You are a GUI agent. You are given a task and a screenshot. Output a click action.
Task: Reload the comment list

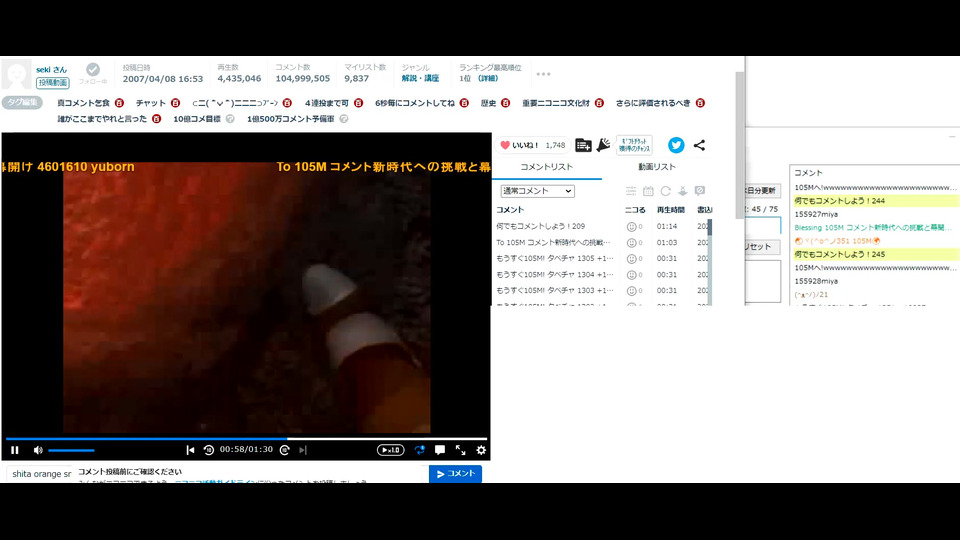pos(666,191)
